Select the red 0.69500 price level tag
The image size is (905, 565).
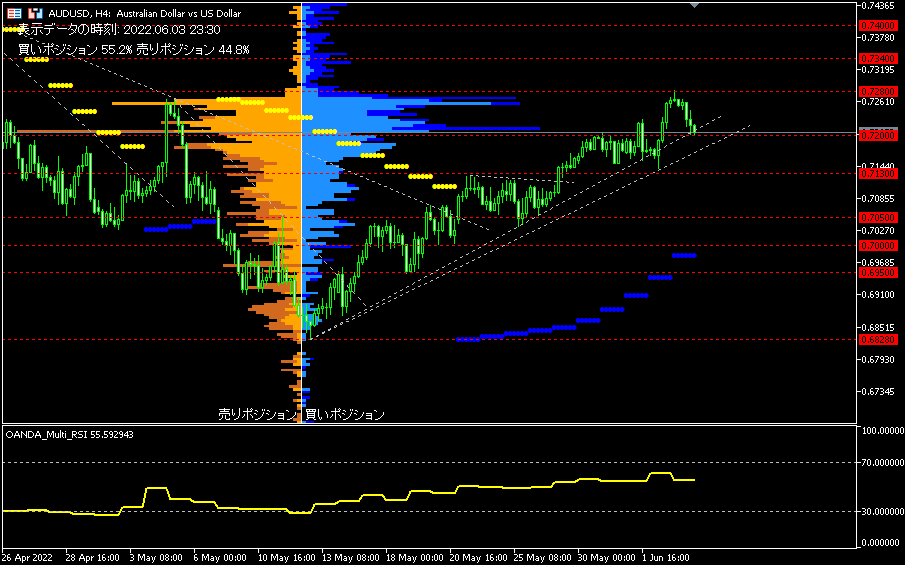pyautogui.click(x=878, y=272)
